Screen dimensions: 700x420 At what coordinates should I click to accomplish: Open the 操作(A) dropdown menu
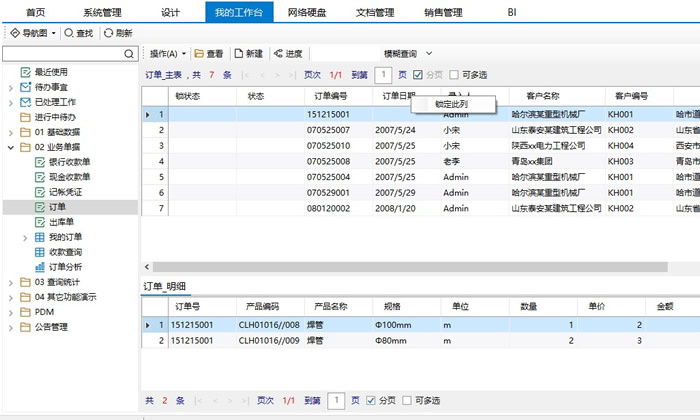tap(167, 53)
